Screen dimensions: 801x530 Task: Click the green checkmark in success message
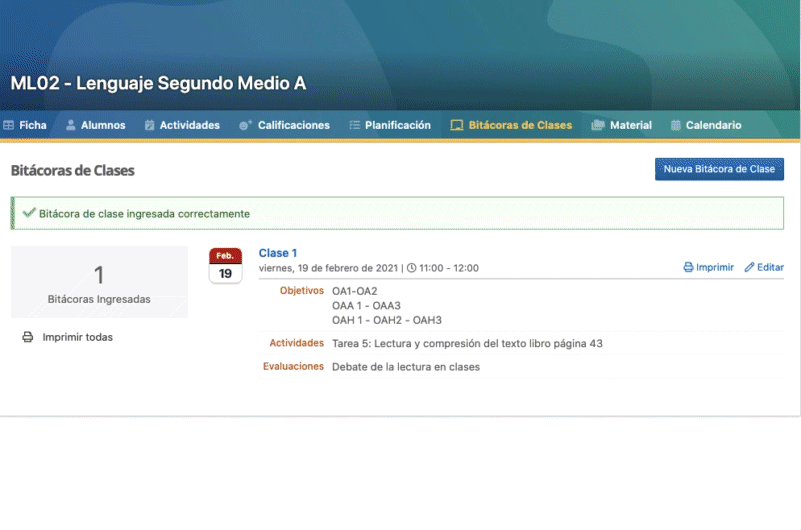click(x=29, y=212)
